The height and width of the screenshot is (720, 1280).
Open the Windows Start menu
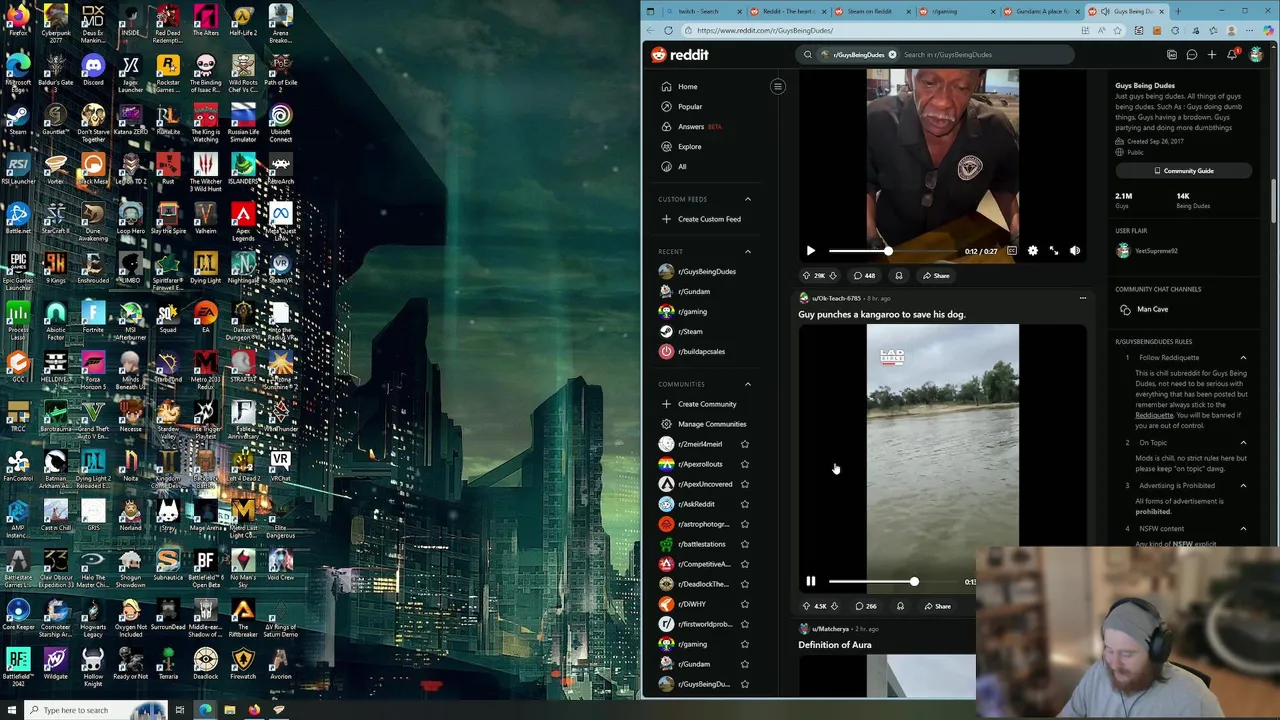coord(11,710)
